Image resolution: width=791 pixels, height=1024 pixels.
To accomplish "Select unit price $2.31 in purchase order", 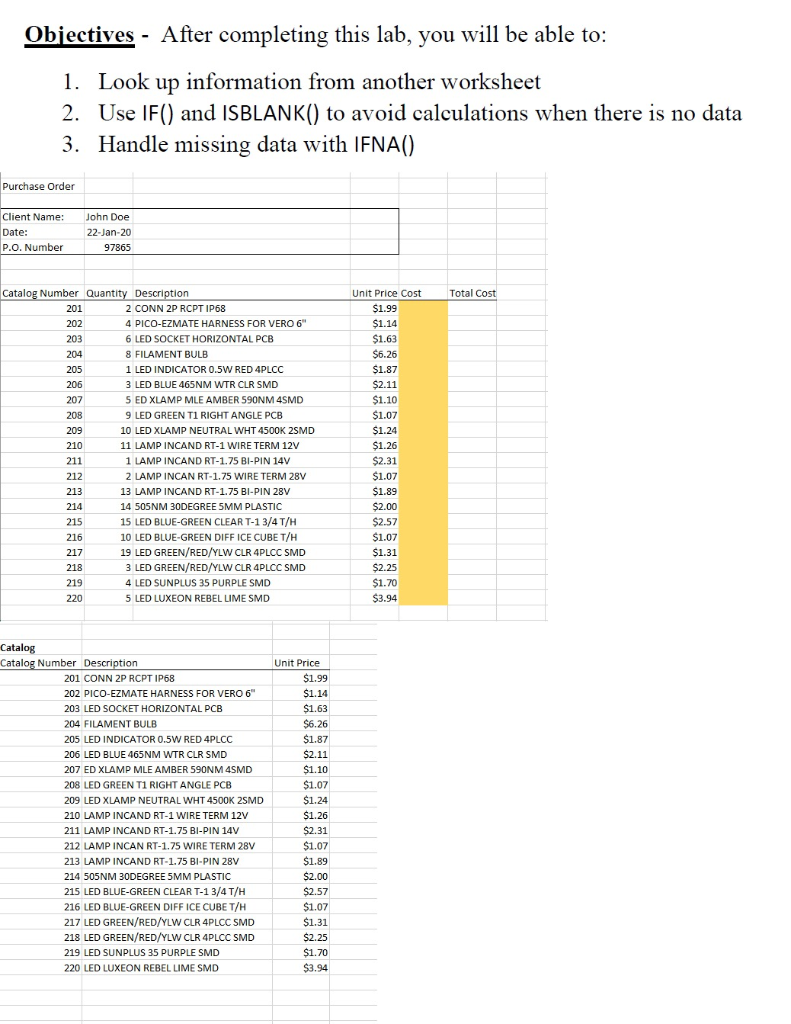I will (x=385, y=461).
